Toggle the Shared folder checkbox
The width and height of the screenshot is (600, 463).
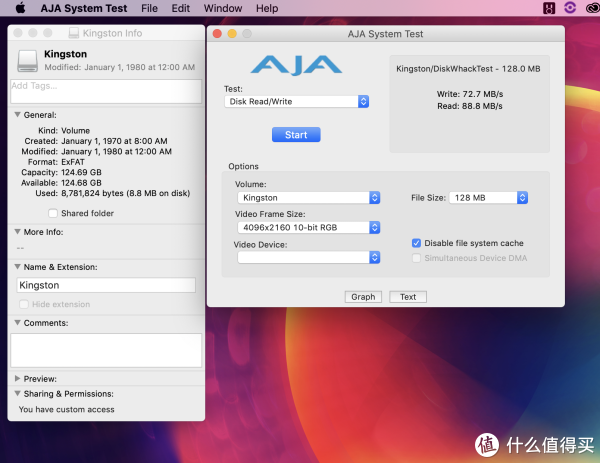click(53, 213)
